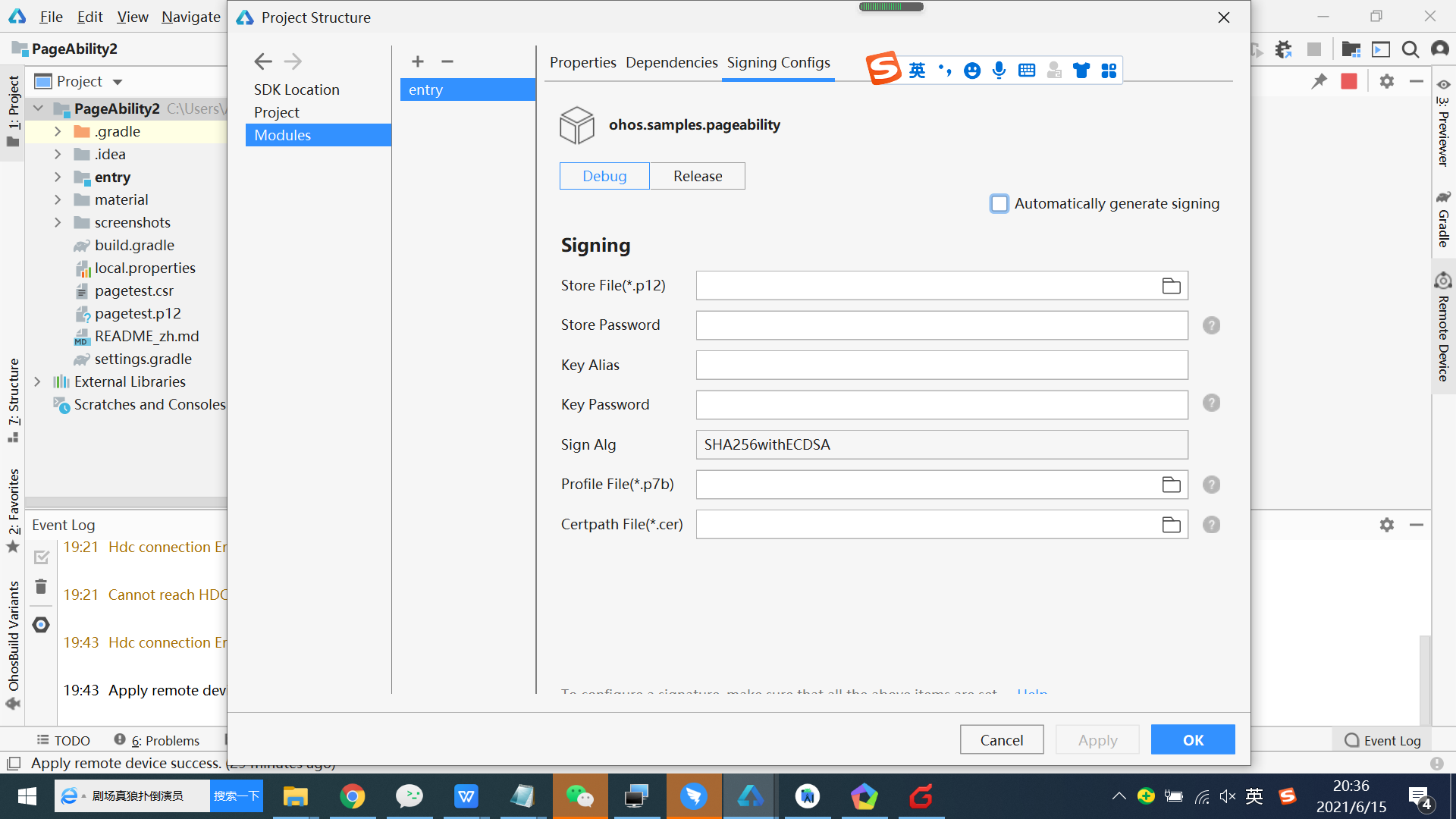The height and width of the screenshot is (819, 1456).
Task: Enable Automatically generate signing checkbox
Action: [x=999, y=203]
